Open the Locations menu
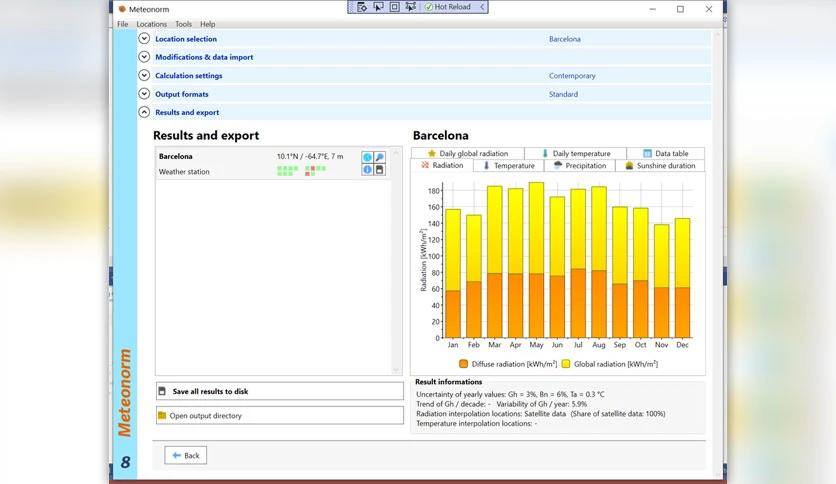836x484 pixels. 151,24
